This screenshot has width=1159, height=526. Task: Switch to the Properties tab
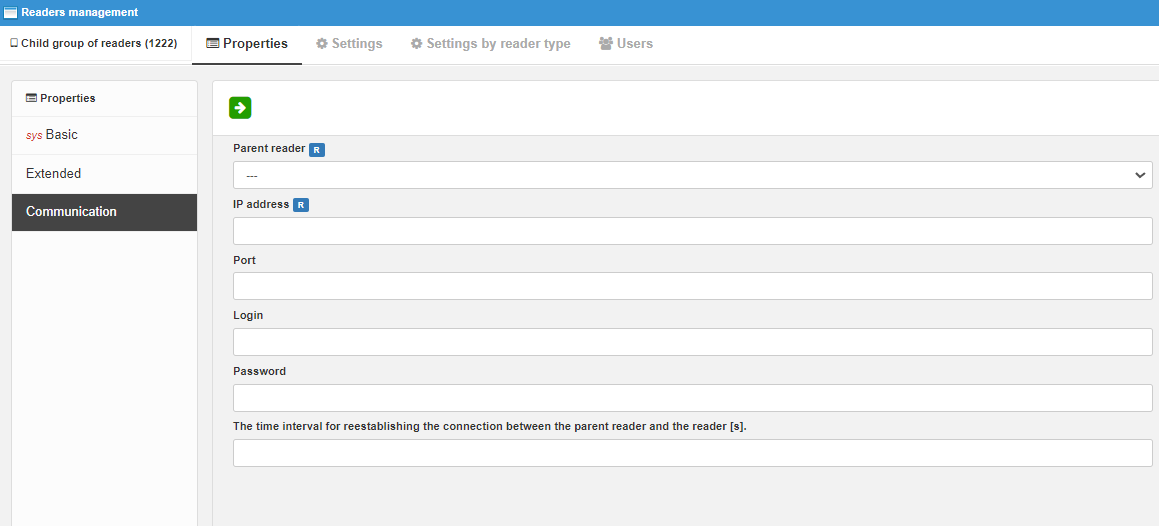247,44
